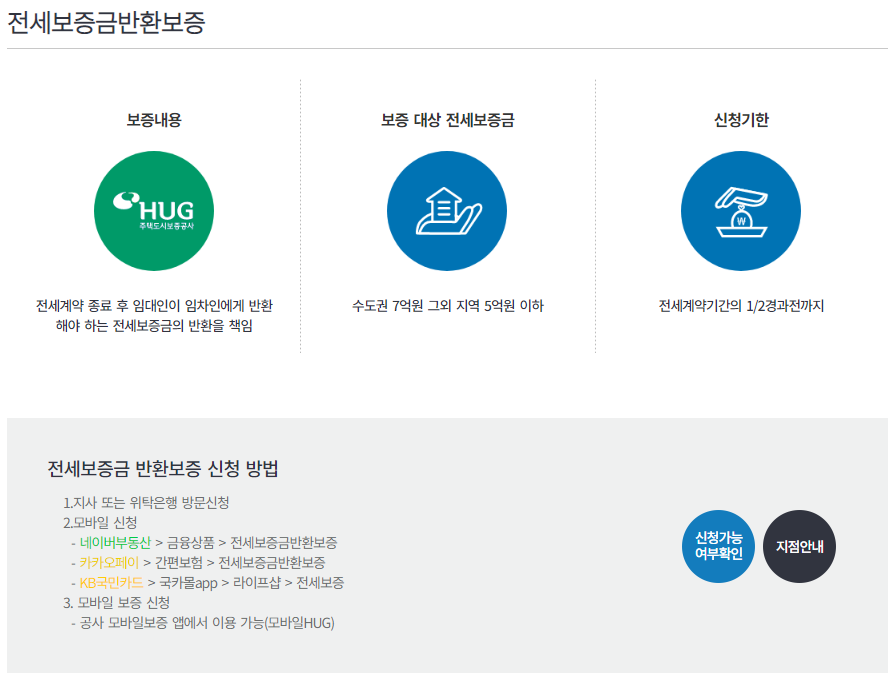Click the text 금융상품 > 전세보증금반환보증

[x=252, y=542]
